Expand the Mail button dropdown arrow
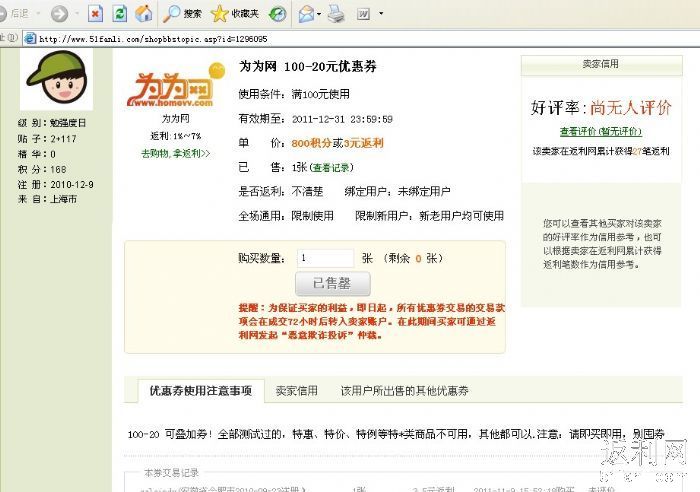 pos(319,13)
